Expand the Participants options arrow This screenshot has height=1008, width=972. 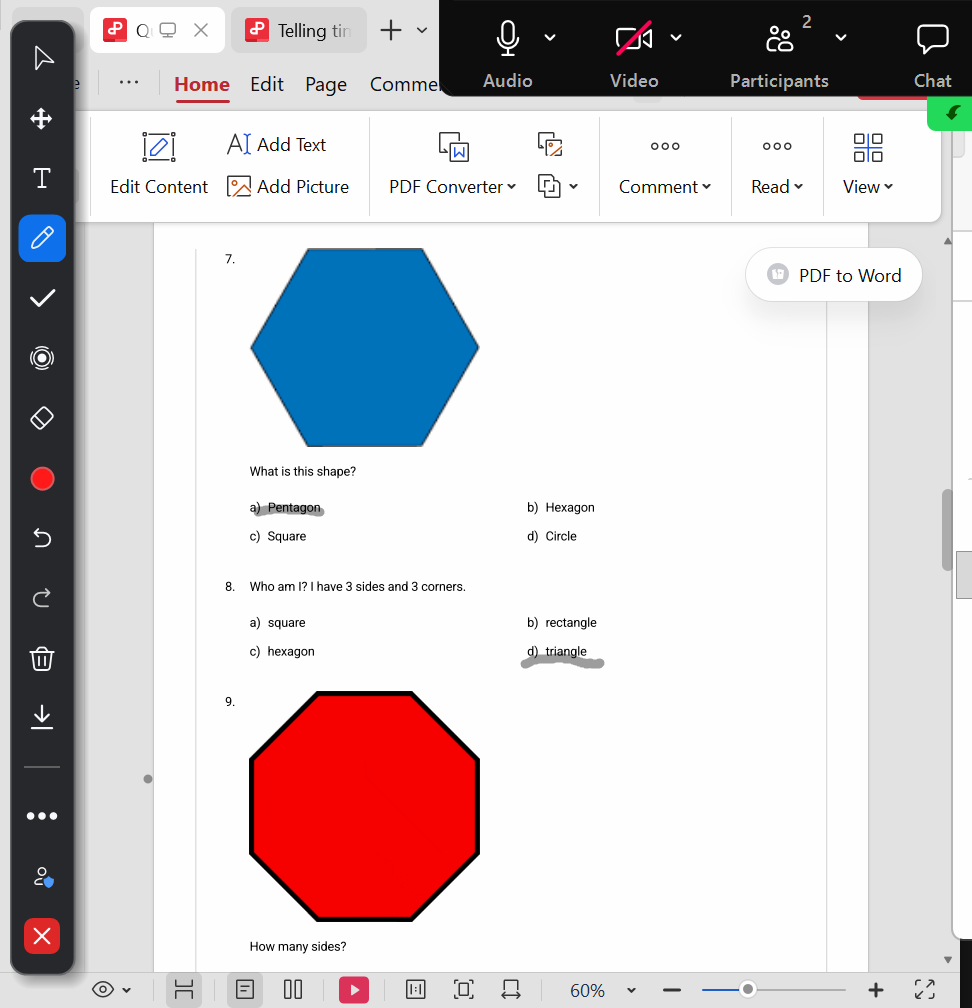[840, 38]
